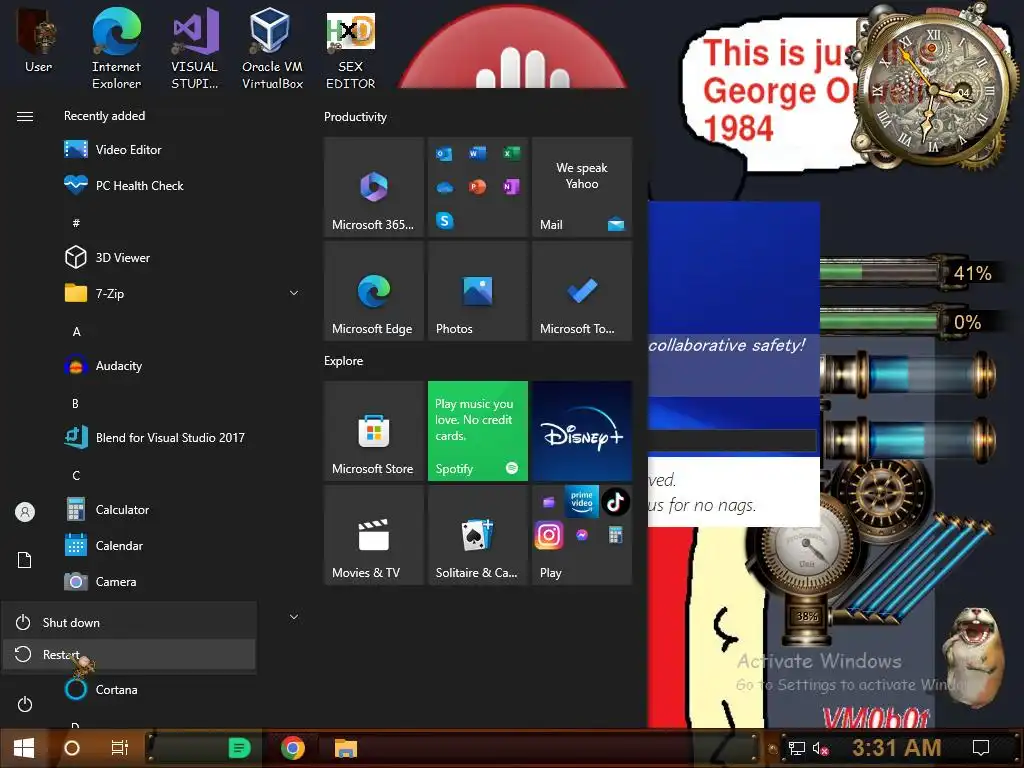The height and width of the screenshot is (768, 1024).
Task: Click the Windows Start button
Action: click(24, 748)
